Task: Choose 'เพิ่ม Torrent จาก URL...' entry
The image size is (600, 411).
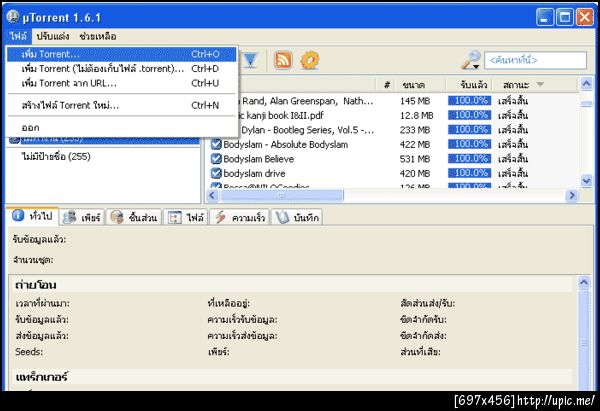Action: click(122, 83)
